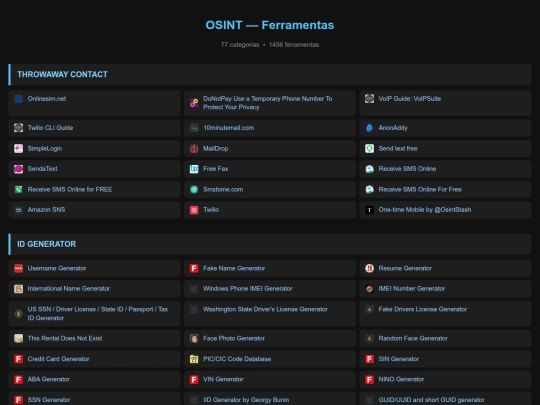Click the Credit Card Generator F icon

[x=19, y=359]
